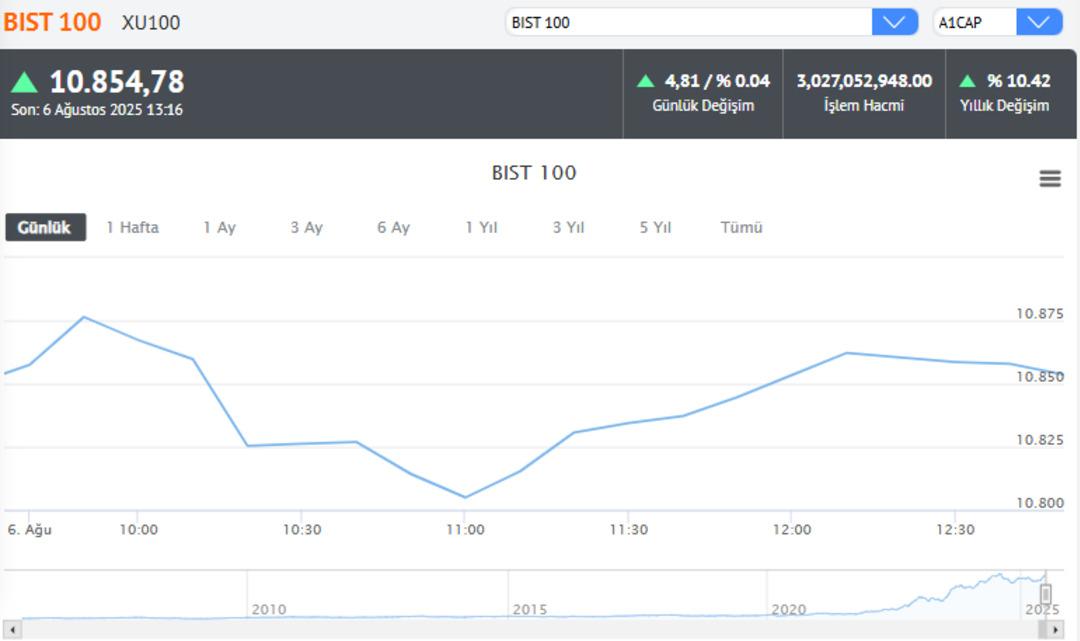Click the 2020 navigator year marker
Image resolution: width=1080 pixels, height=641 pixels.
789,609
